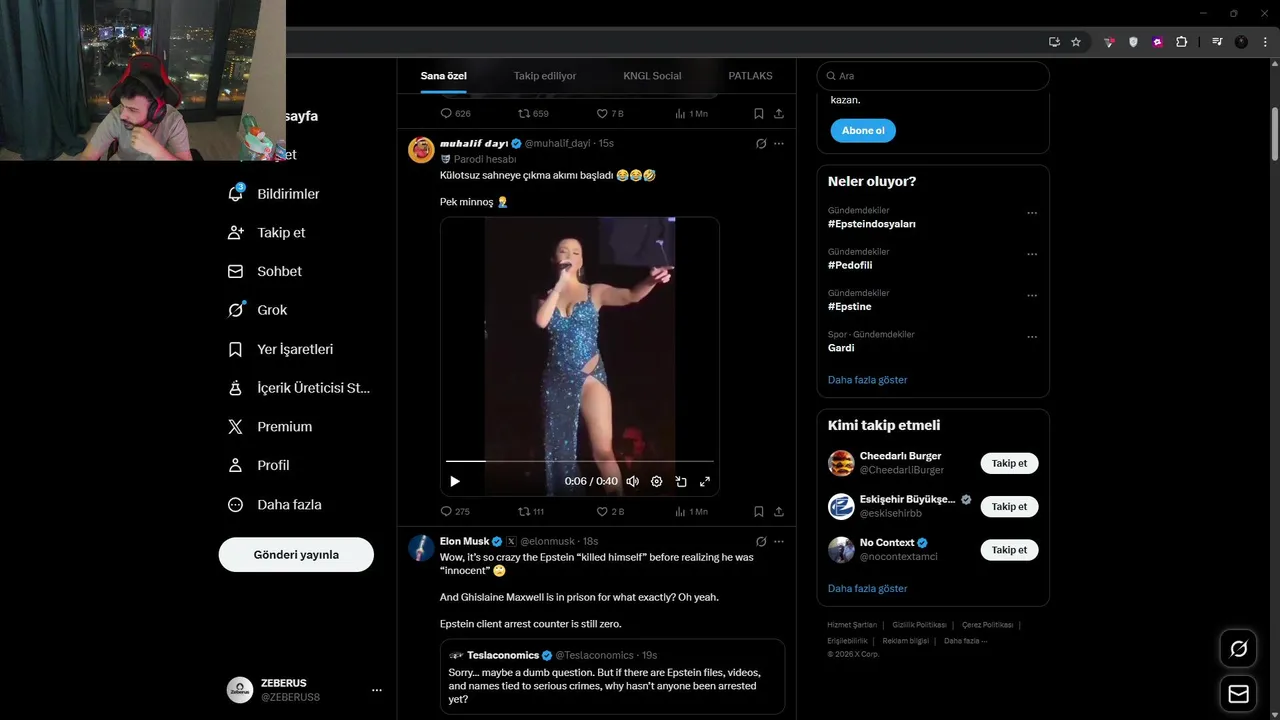This screenshot has height=720, width=1280.
Task: Click Gönderi yayınla button
Action: click(x=296, y=554)
